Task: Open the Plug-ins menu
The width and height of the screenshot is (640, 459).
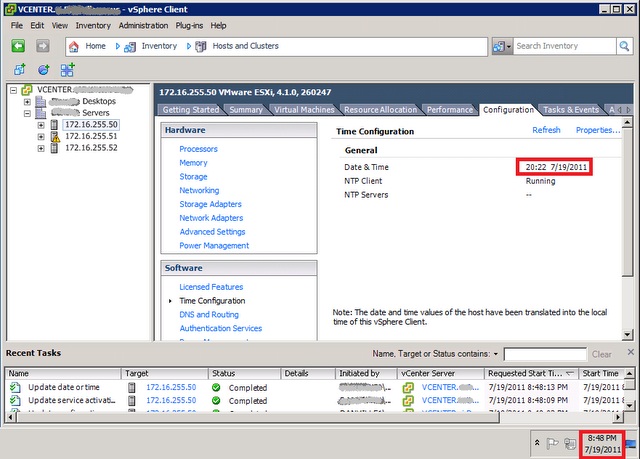Action: (189, 25)
